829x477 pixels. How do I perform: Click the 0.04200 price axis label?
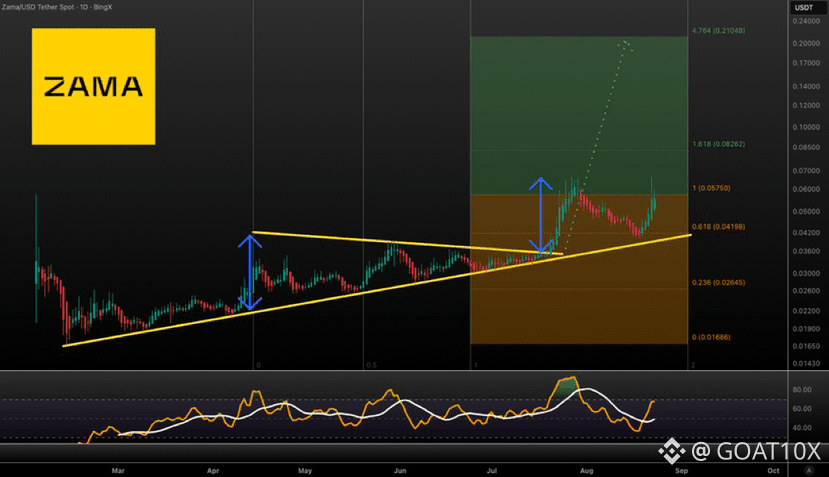point(806,233)
